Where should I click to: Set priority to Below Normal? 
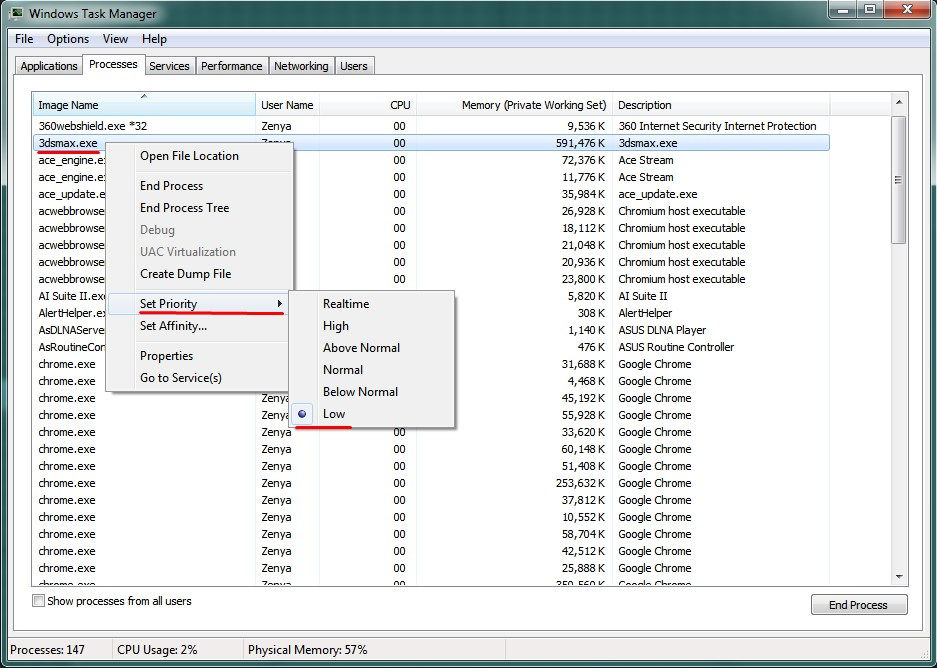pos(360,392)
